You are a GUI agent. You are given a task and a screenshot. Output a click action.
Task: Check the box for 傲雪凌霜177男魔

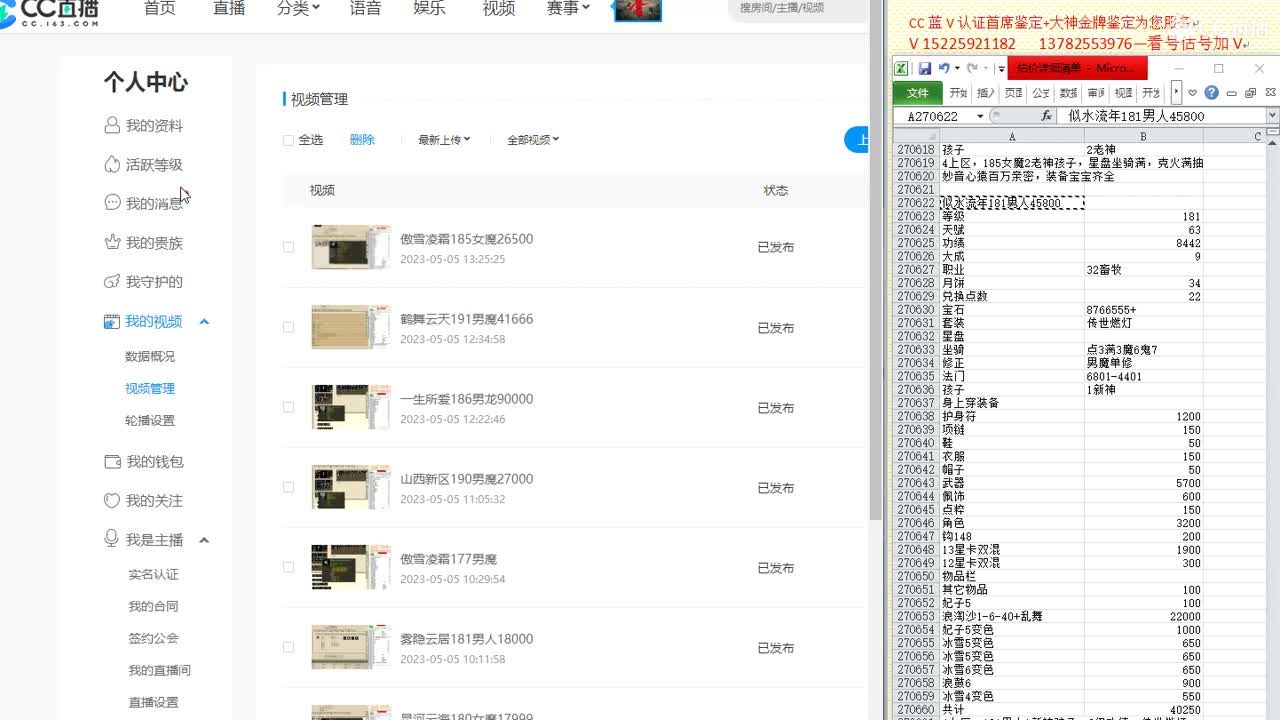coord(288,567)
